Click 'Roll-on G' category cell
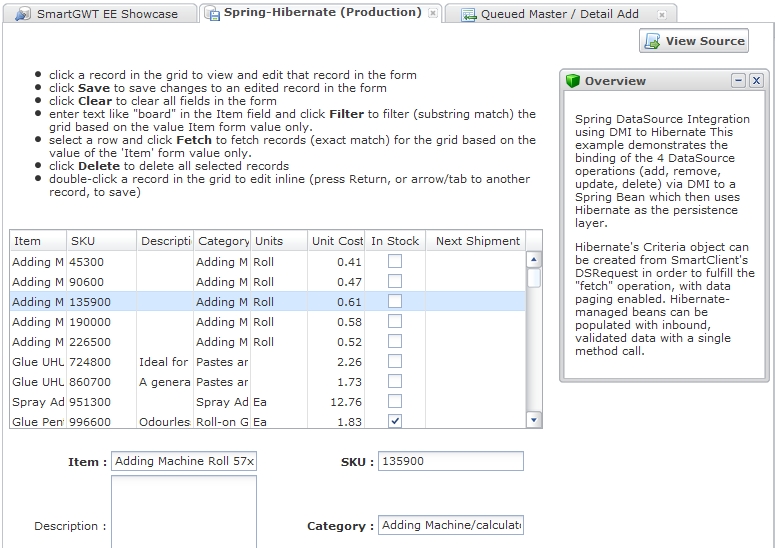 pyautogui.click(x=222, y=422)
